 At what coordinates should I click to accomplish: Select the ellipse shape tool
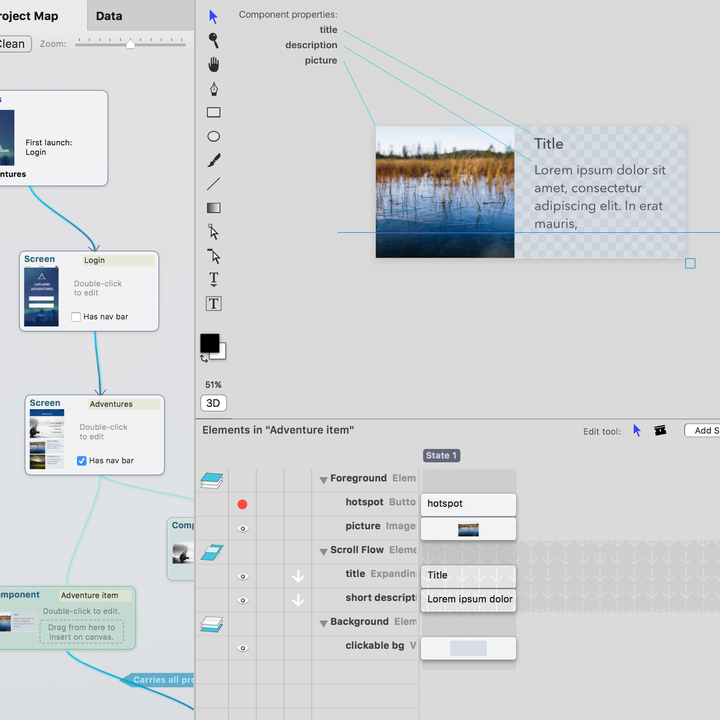point(214,136)
